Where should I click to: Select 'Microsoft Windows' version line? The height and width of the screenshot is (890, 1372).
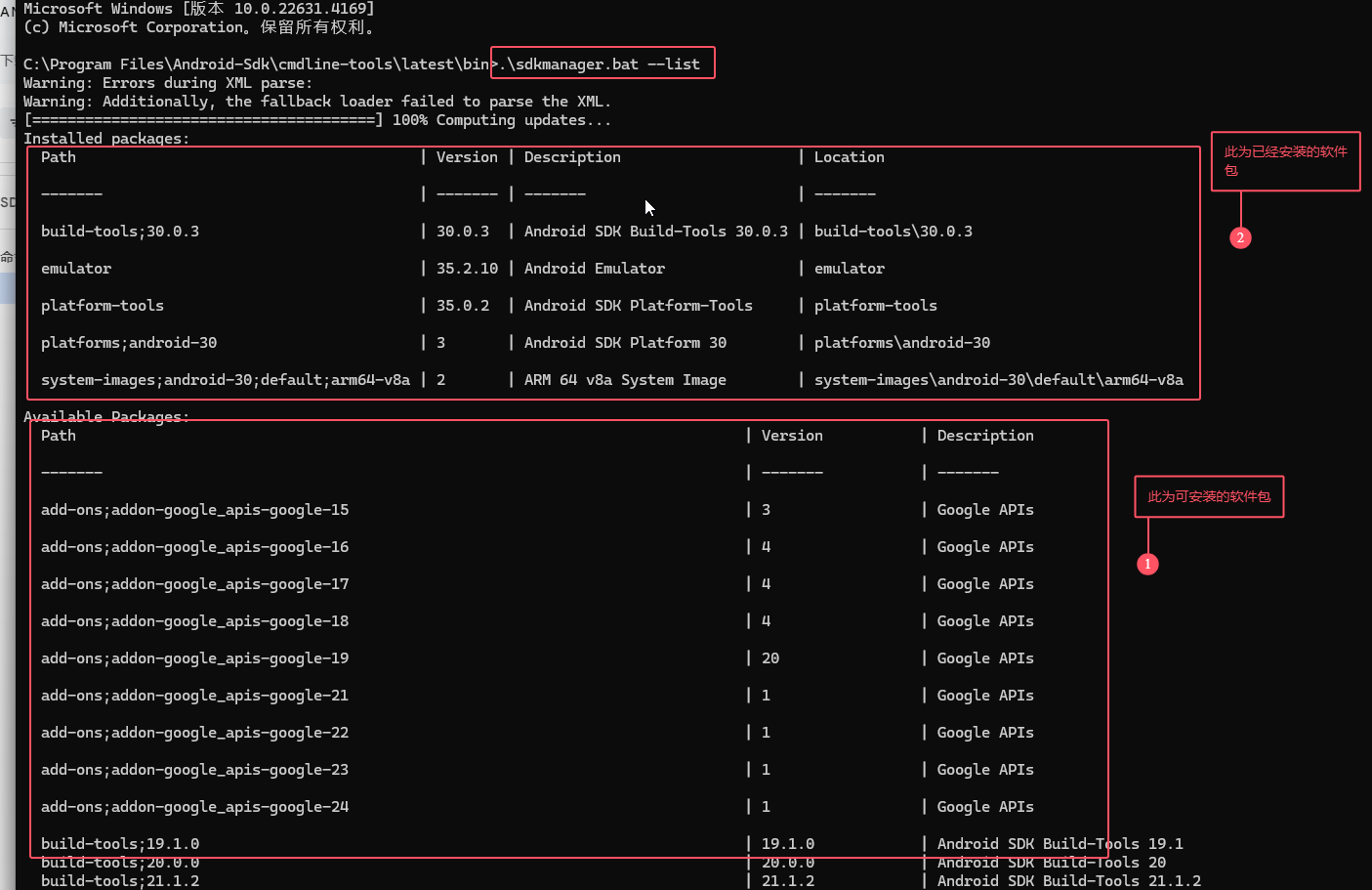click(x=199, y=9)
